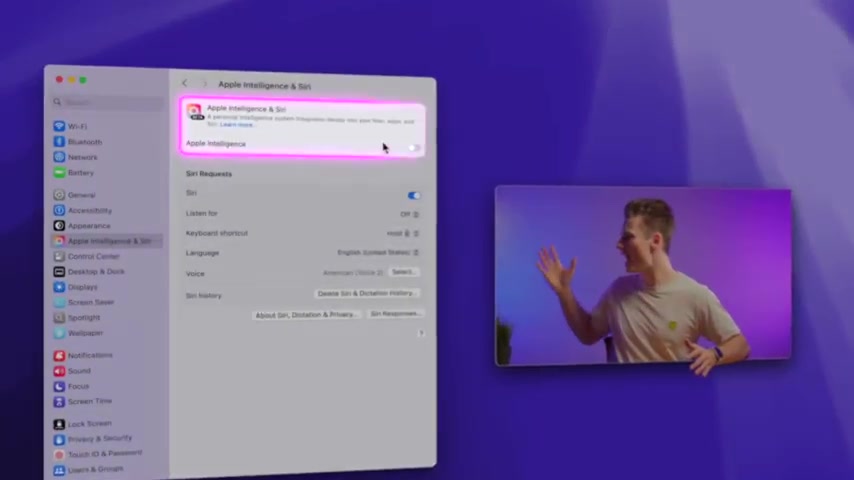
Task: Open the Language dropdown
Action: [378, 252]
